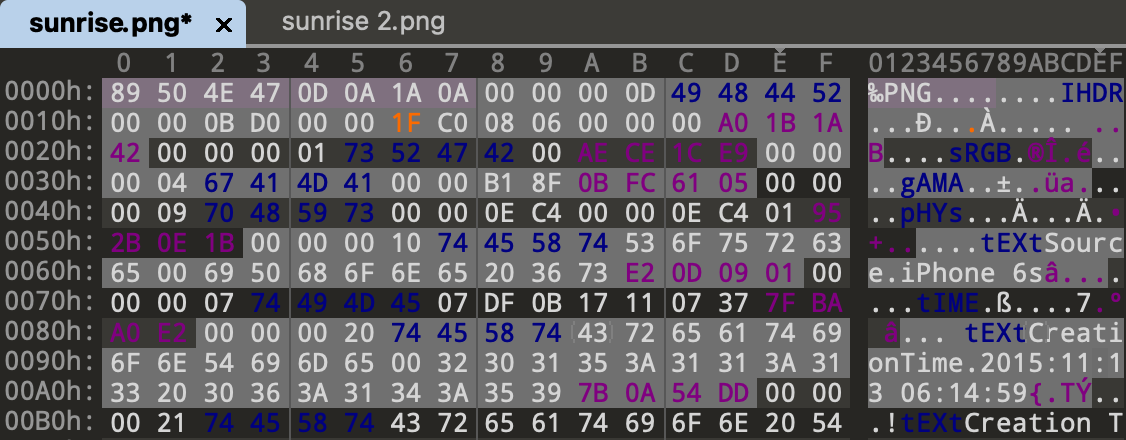1126x440 pixels.
Task: Click the 0090h: row offset label
Action: (50, 364)
